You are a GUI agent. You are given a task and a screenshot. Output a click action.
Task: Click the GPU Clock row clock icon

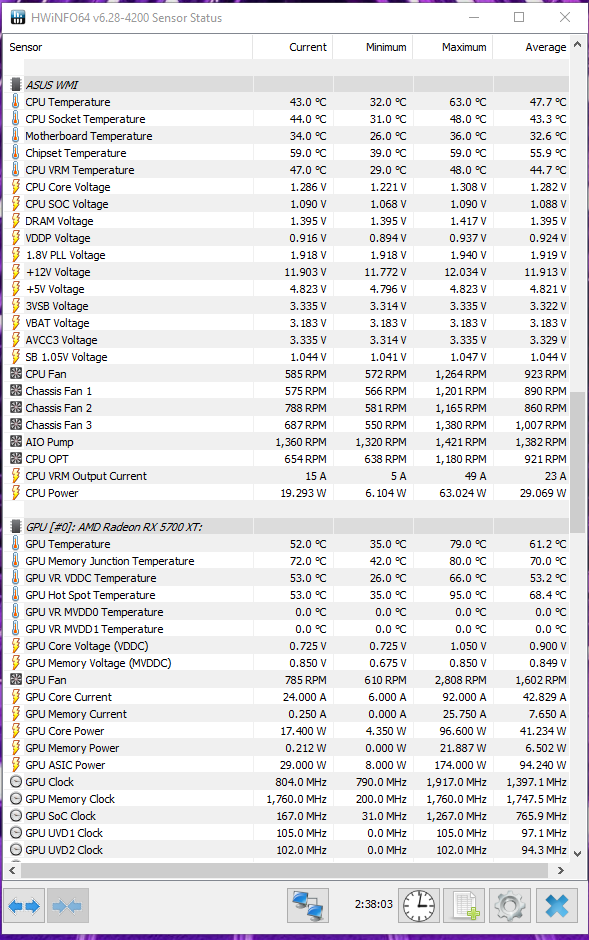(16, 782)
